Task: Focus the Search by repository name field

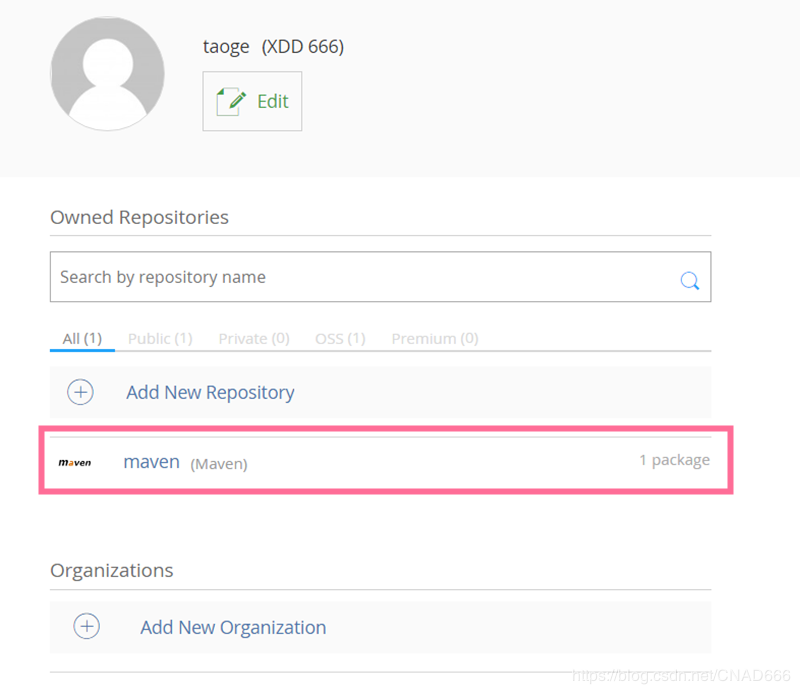Action: [x=360, y=277]
